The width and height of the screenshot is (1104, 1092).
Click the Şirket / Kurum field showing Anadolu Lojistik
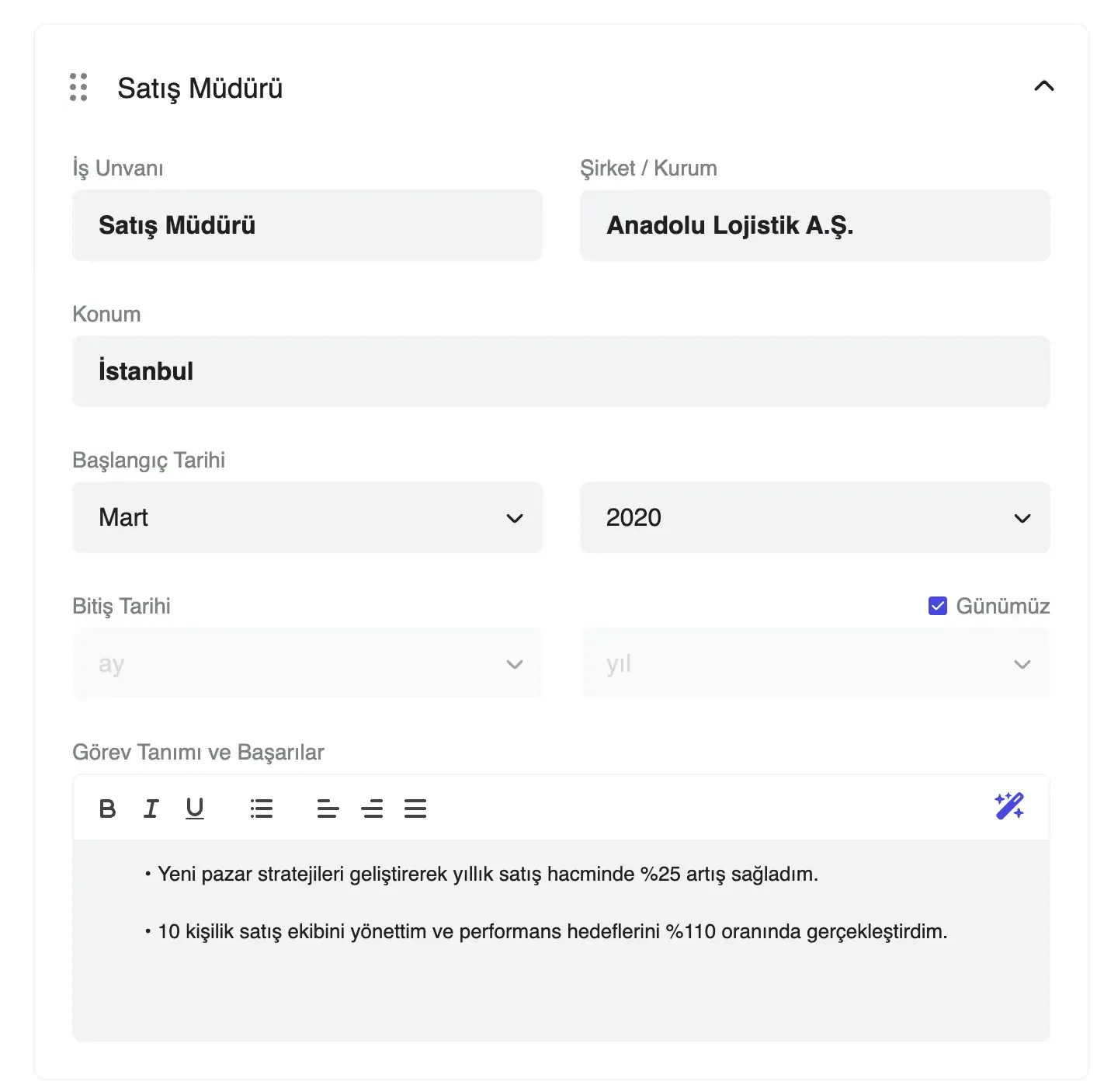(x=814, y=225)
